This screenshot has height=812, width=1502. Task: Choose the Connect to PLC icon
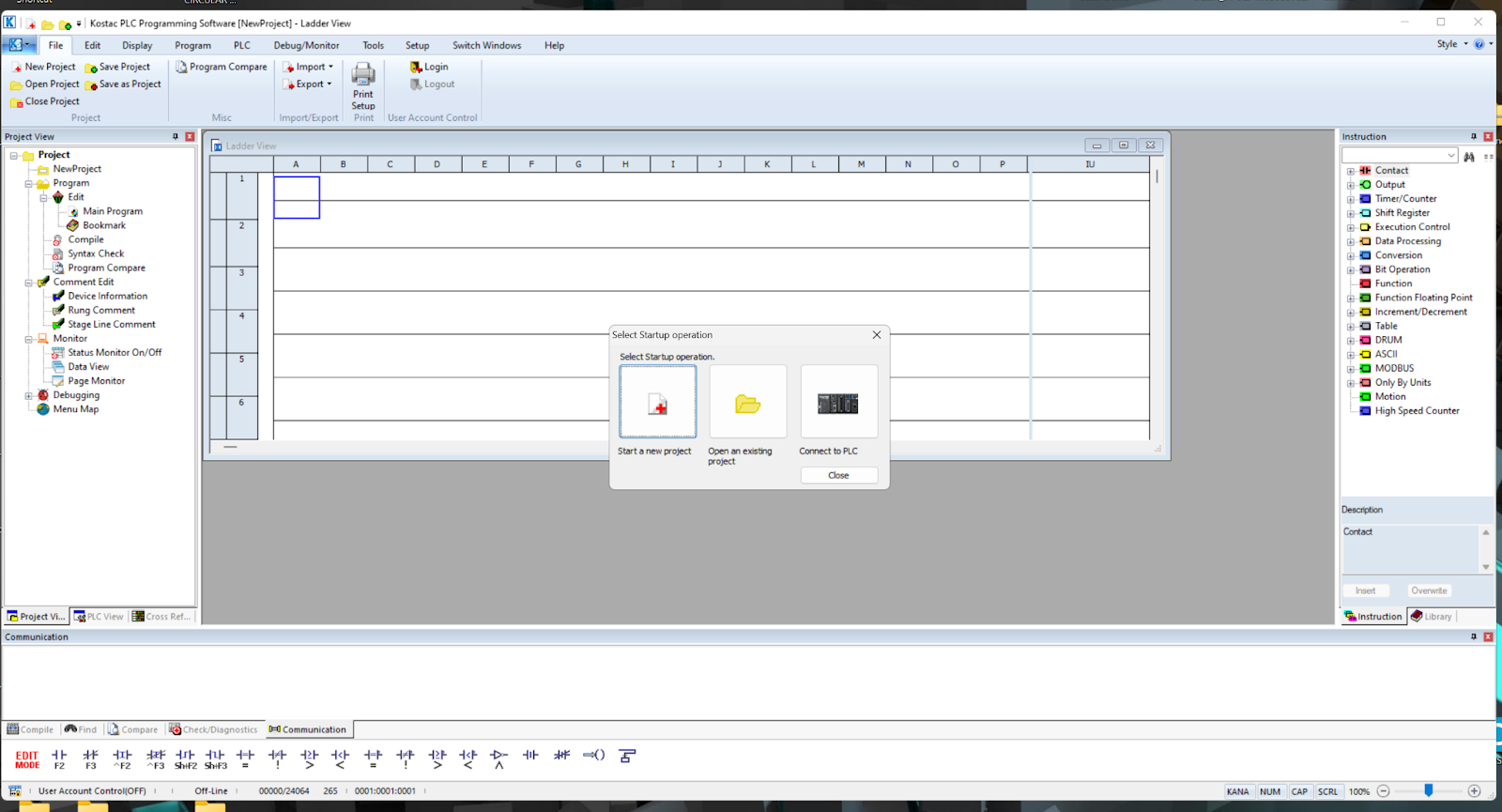coord(838,402)
